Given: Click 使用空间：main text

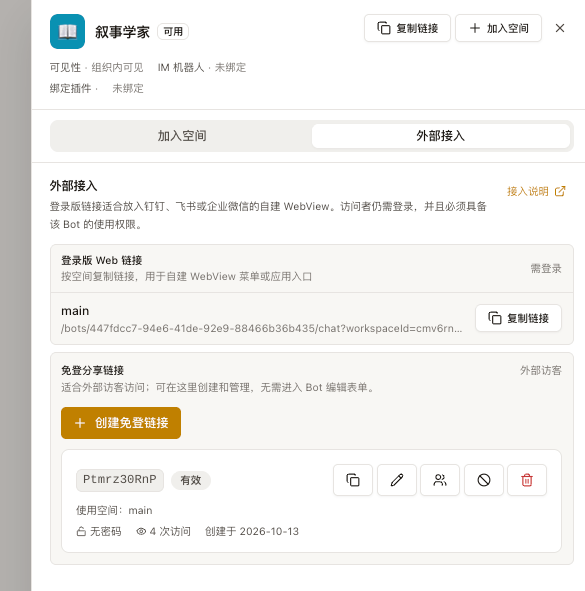Looking at the screenshot, I should (x=114, y=510).
